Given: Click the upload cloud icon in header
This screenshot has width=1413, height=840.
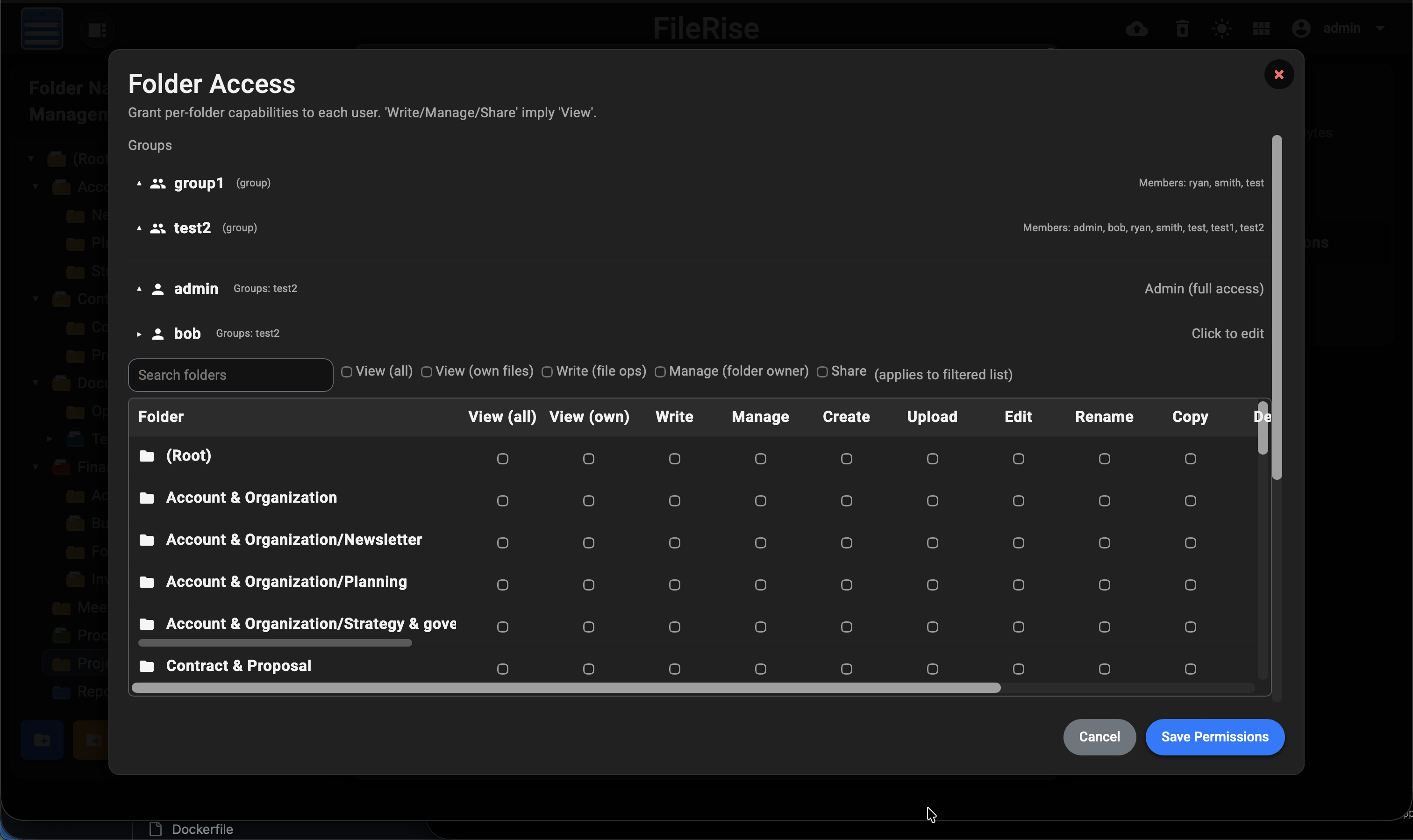Looking at the screenshot, I should (x=1136, y=28).
